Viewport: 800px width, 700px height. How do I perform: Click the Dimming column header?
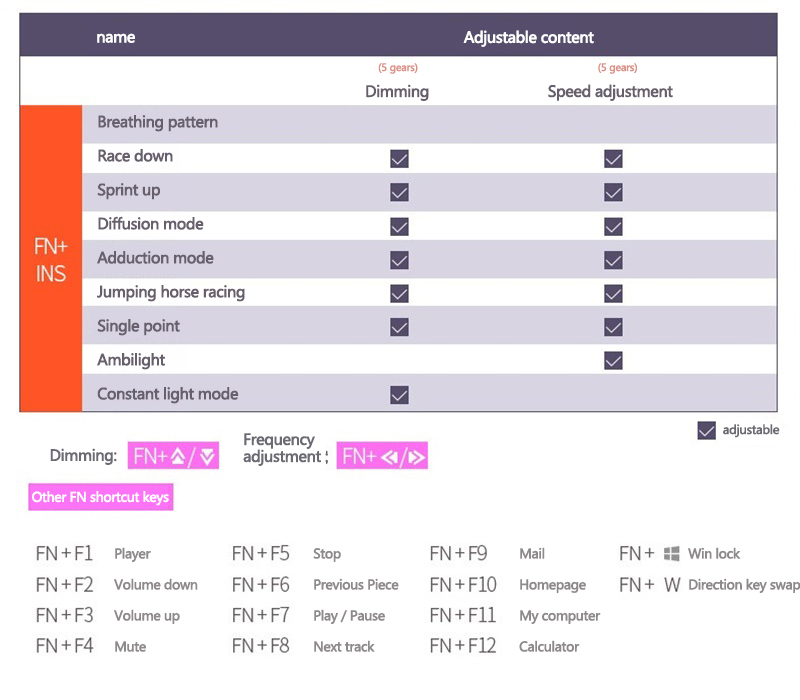397,91
